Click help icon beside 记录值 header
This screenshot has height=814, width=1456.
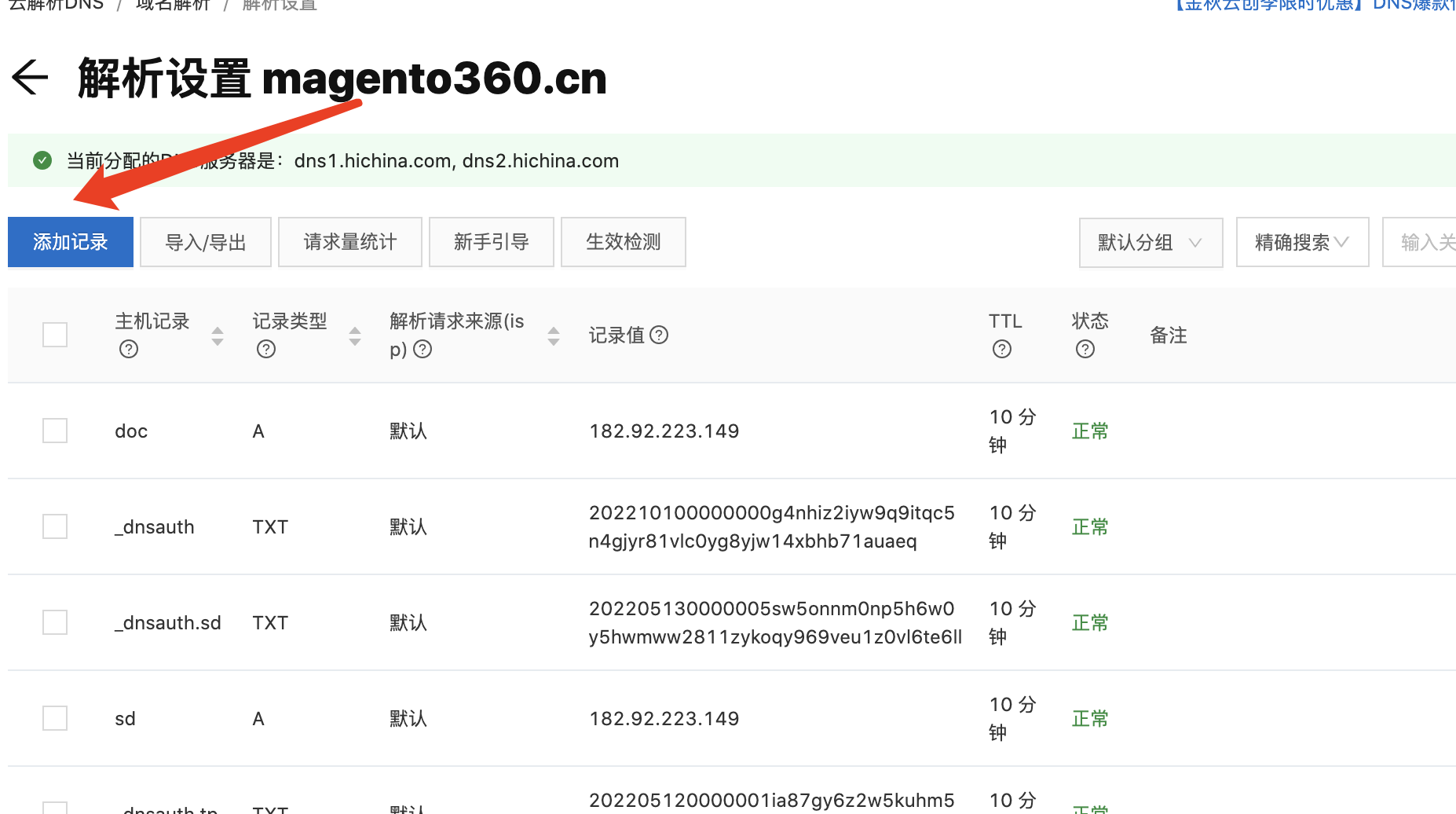[660, 335]
